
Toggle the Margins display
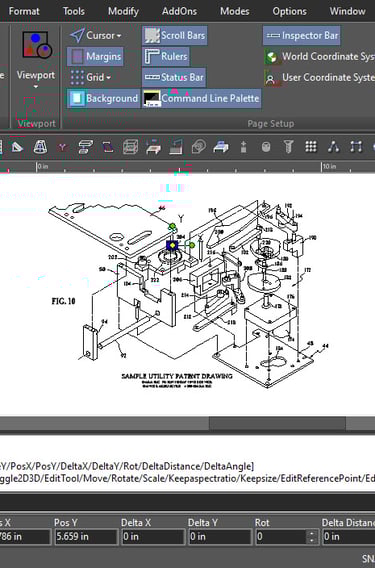95,57
